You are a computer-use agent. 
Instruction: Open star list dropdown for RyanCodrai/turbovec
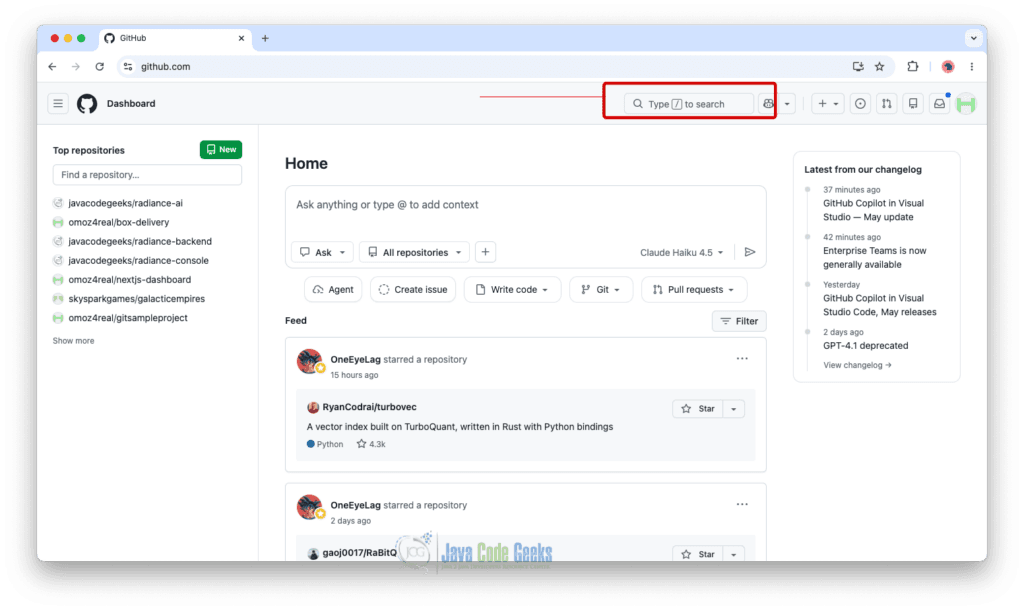coord(734,409)
